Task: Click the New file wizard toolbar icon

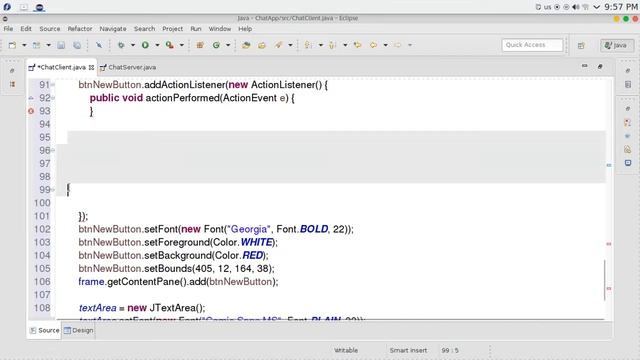Action: click(12, 45)
